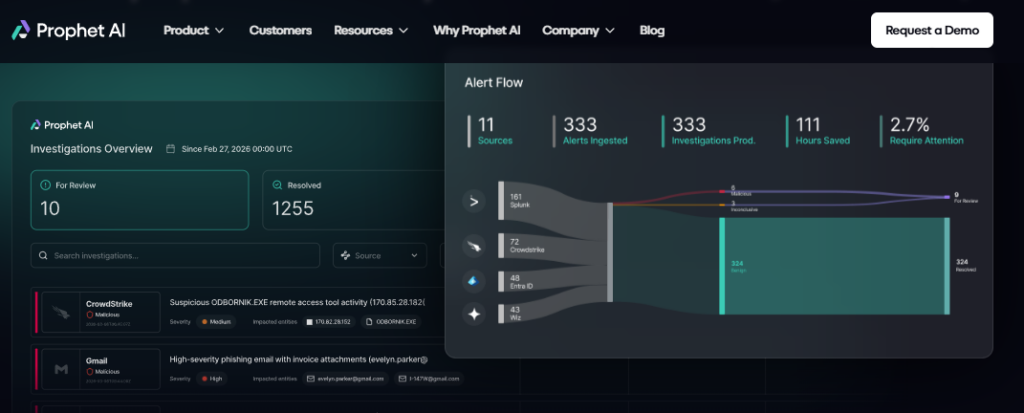Click the 111 Hours Saved metric
Viewport: 1024px width, 413px height.
point(819,130)
